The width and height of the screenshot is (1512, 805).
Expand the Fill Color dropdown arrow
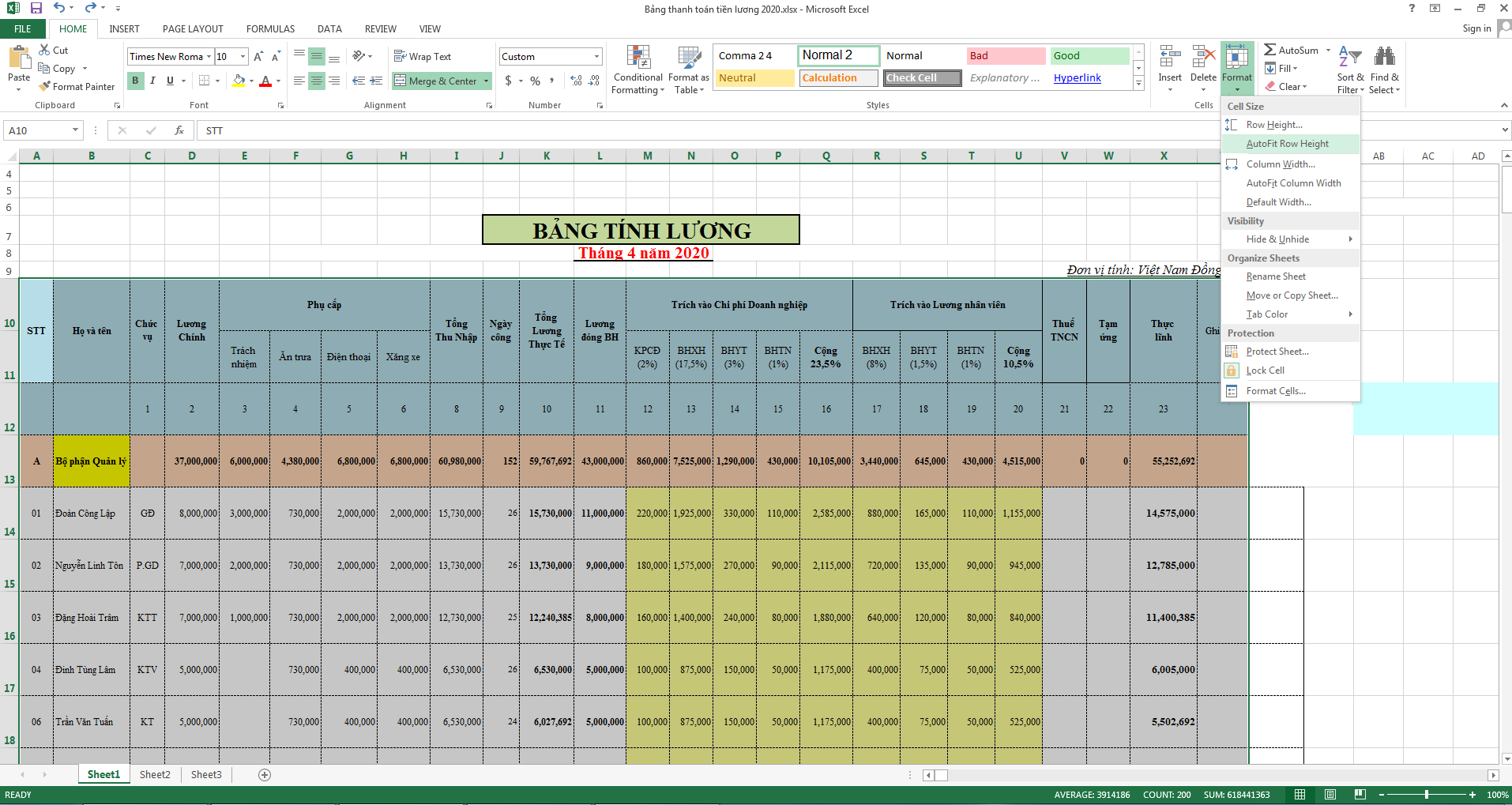click(250, 81)
